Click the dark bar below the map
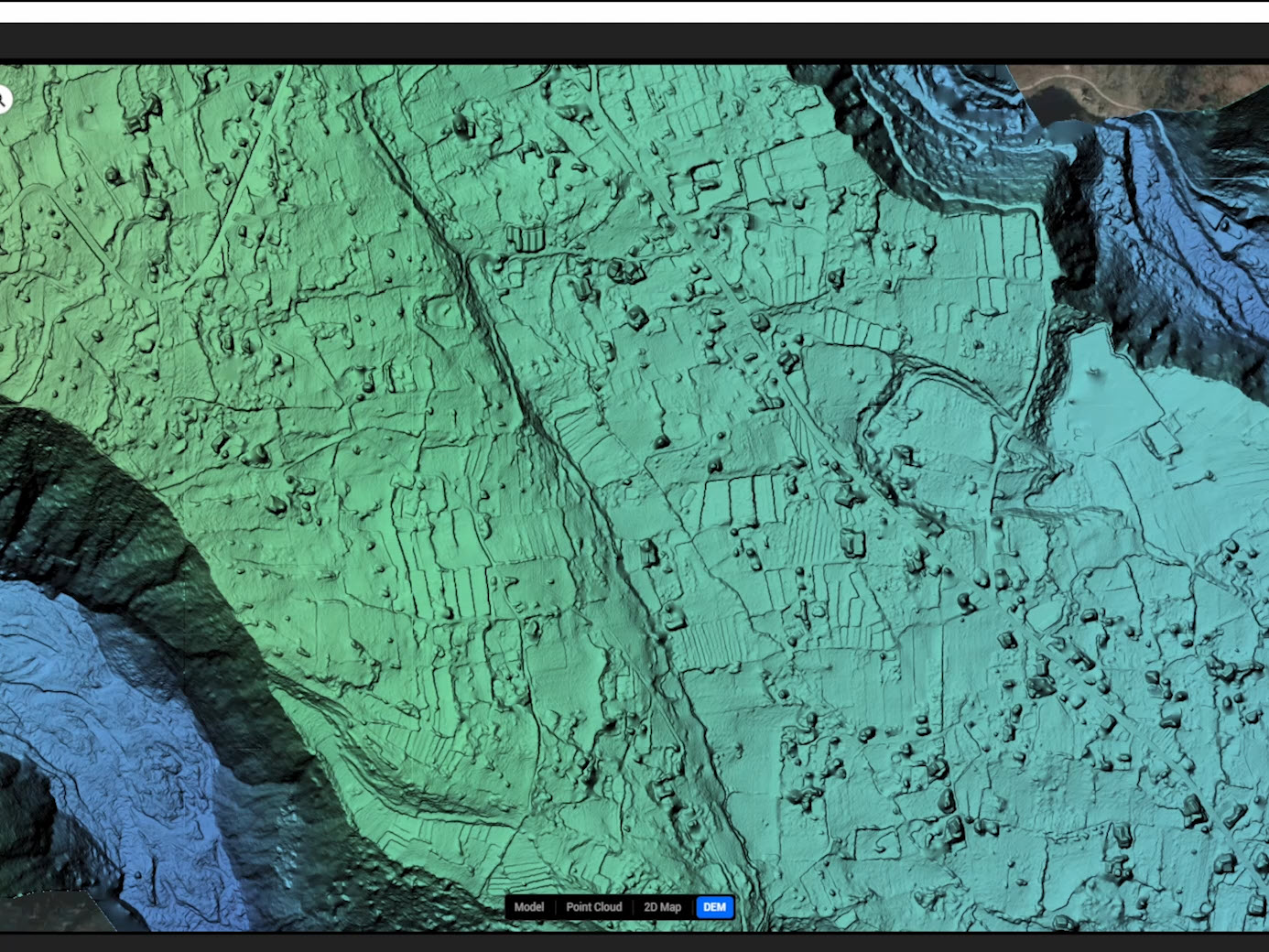This screenshot has width=1269, height=952. pos(634,942)
